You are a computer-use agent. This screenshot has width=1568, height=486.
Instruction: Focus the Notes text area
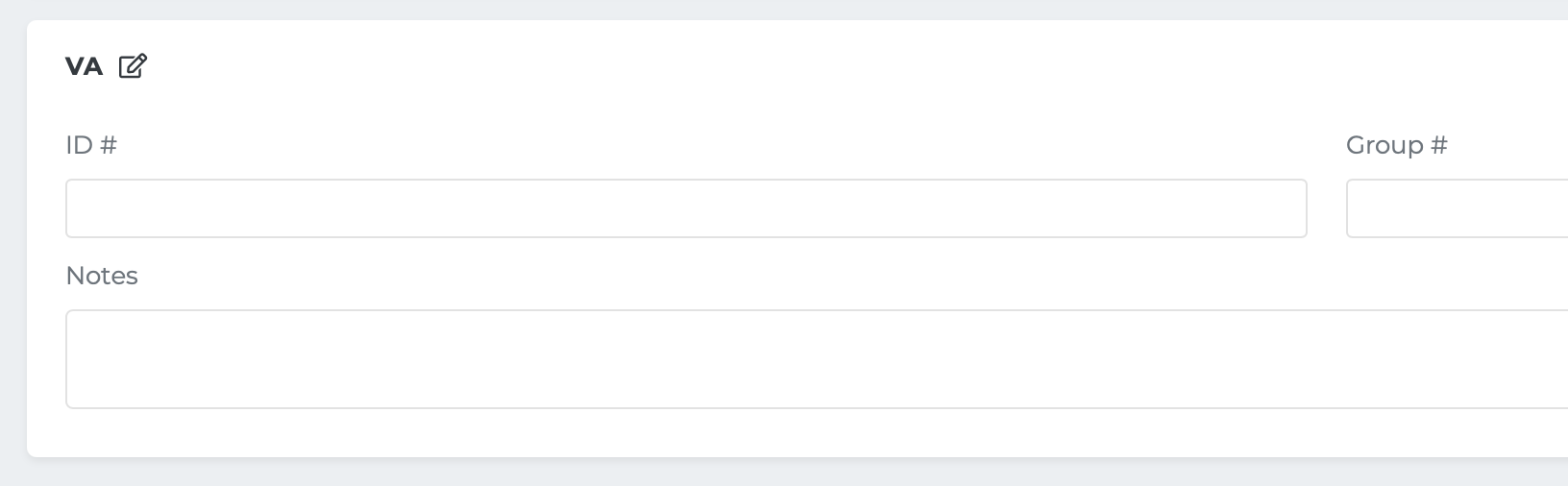[817, 359]
